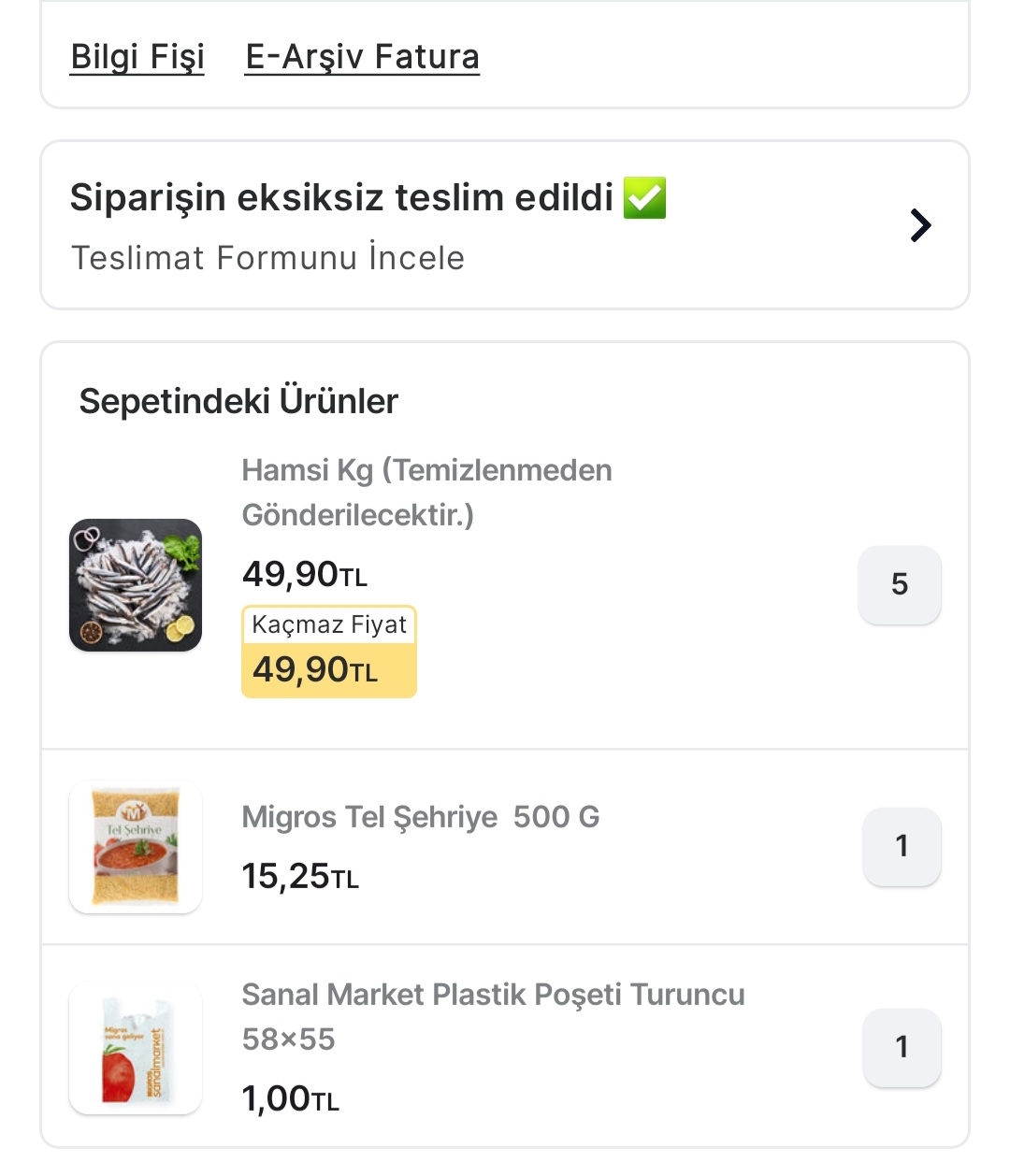This screenshot has height=1176, width=1010.
Task: Tap the green checkmark delivery icon
Action: point(645,197)
